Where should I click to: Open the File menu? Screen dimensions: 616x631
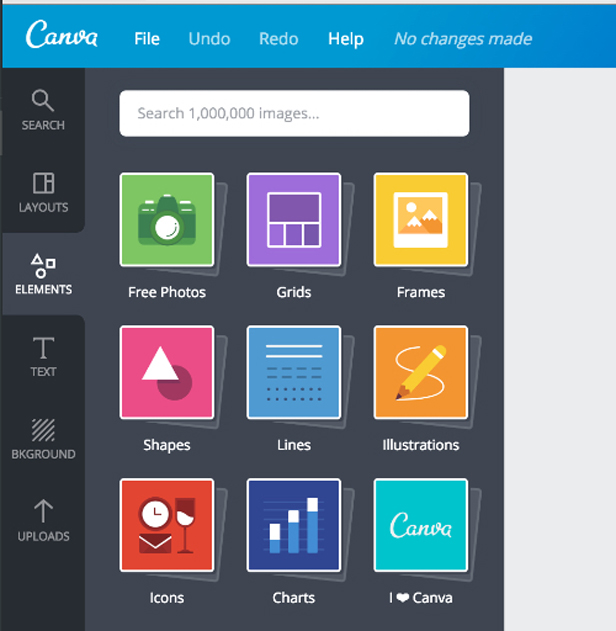147,39
